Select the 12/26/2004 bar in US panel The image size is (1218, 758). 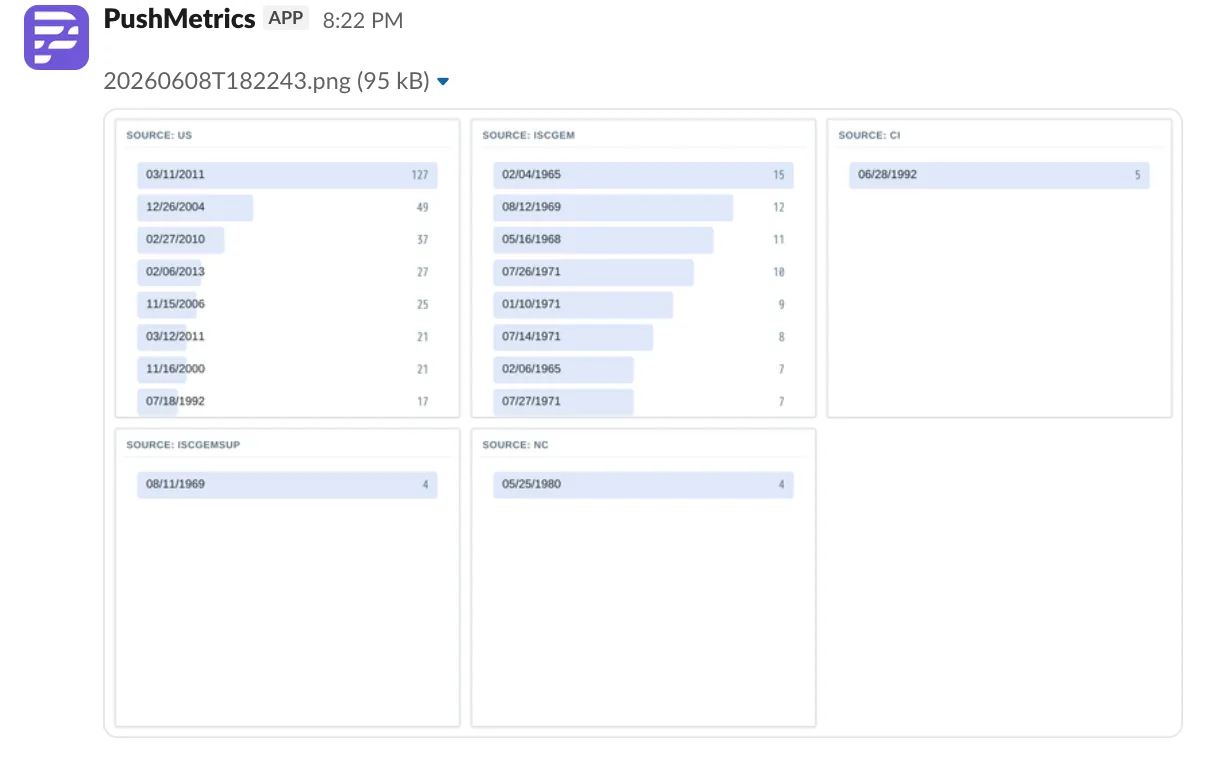(287, 208)
